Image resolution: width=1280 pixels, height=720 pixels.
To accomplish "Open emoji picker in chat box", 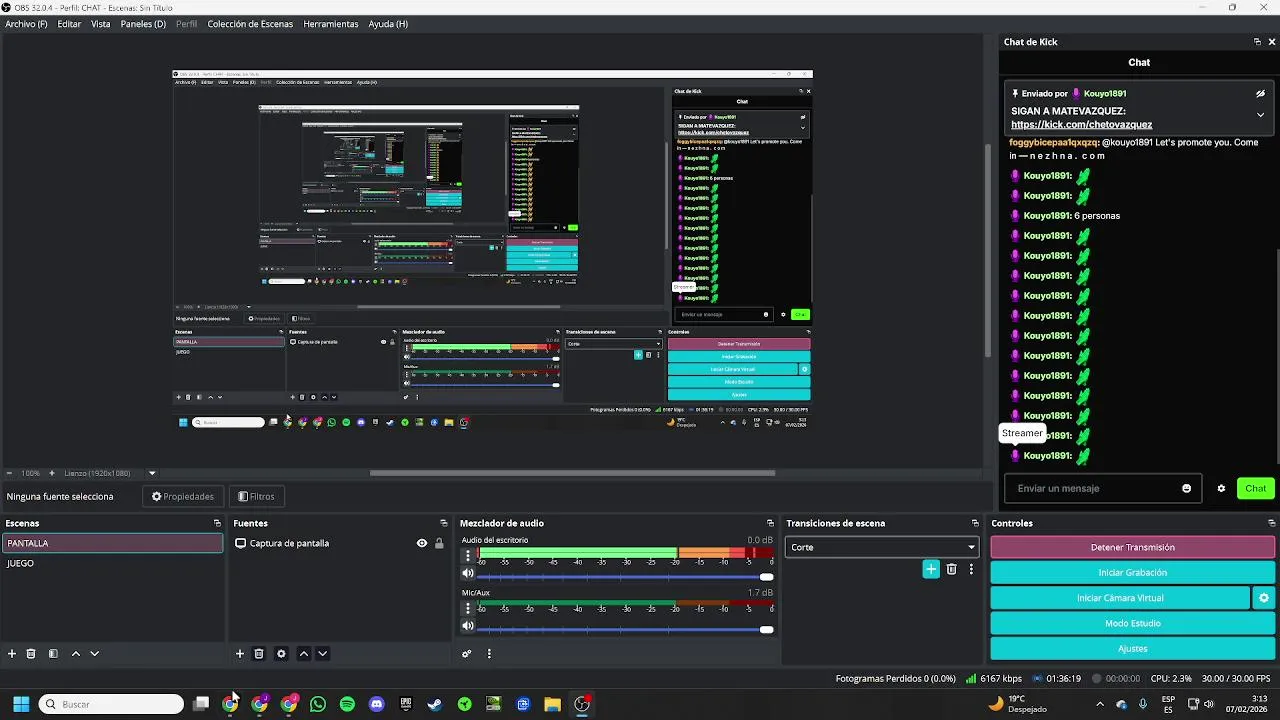I will [x=1187, y=489].
